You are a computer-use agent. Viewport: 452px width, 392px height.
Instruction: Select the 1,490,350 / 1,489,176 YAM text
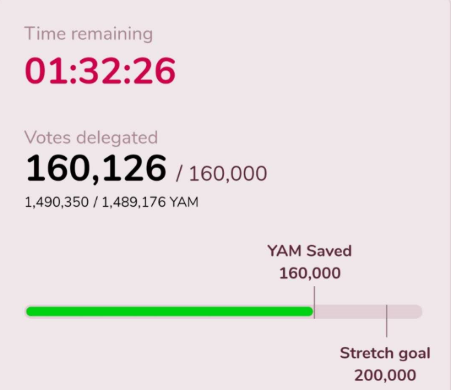(x=112, y=202)
